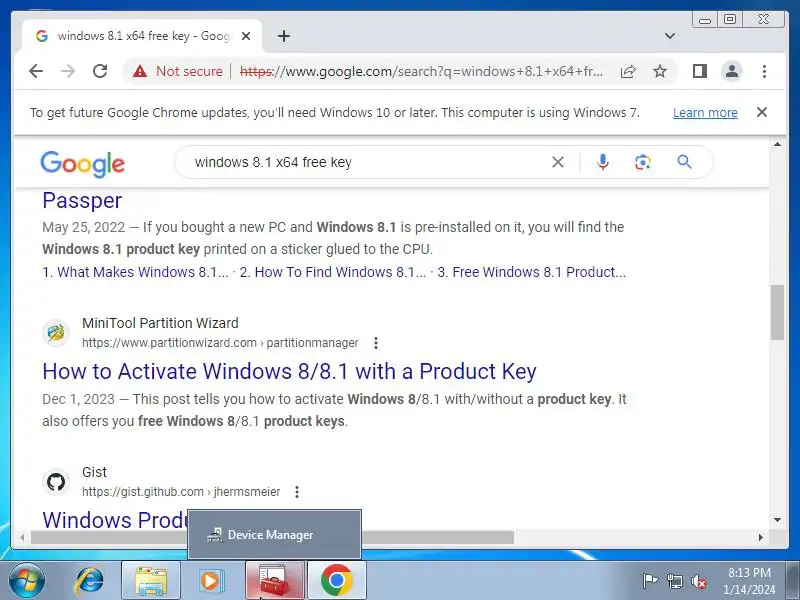Start voice search with microphone icon
The width and height of the screenshot is (800, 600).
(x=603, y=162)
